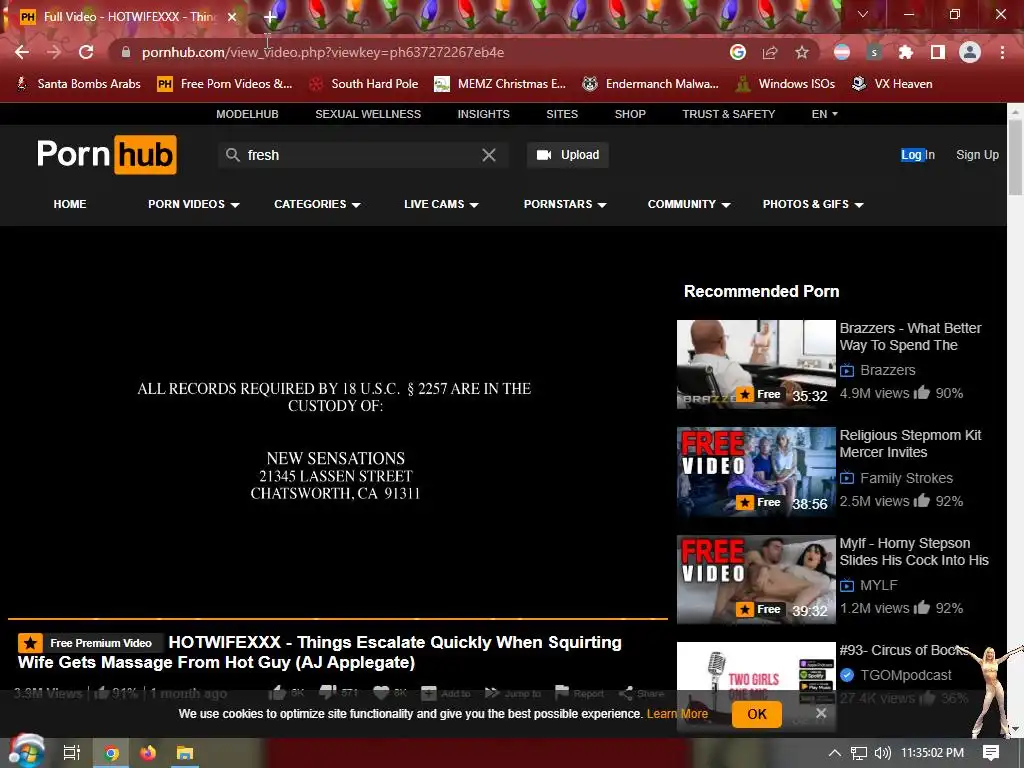Open the 35:32 recommended thumbnail
1024x768 pixels.
pyautogui.click(x=756, y=364)
